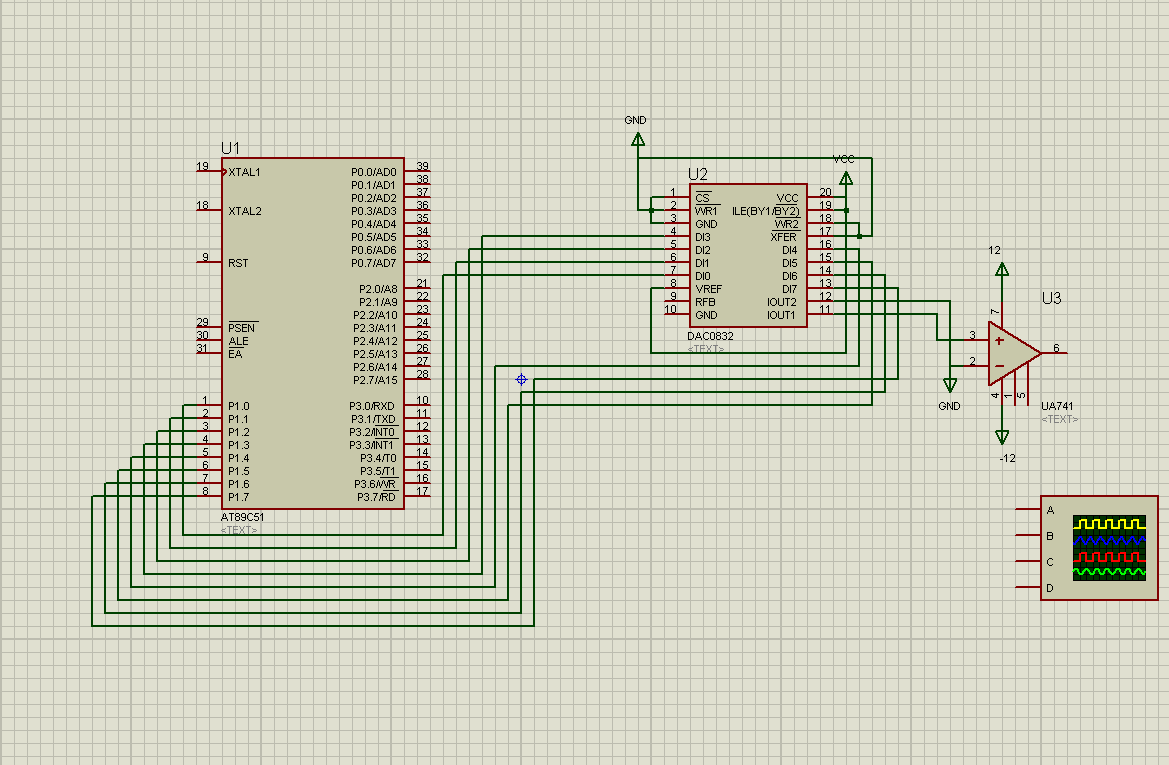Click the DI7 pin label
The height and width of the screenshot is (765, 1169).
click(790, 289)
